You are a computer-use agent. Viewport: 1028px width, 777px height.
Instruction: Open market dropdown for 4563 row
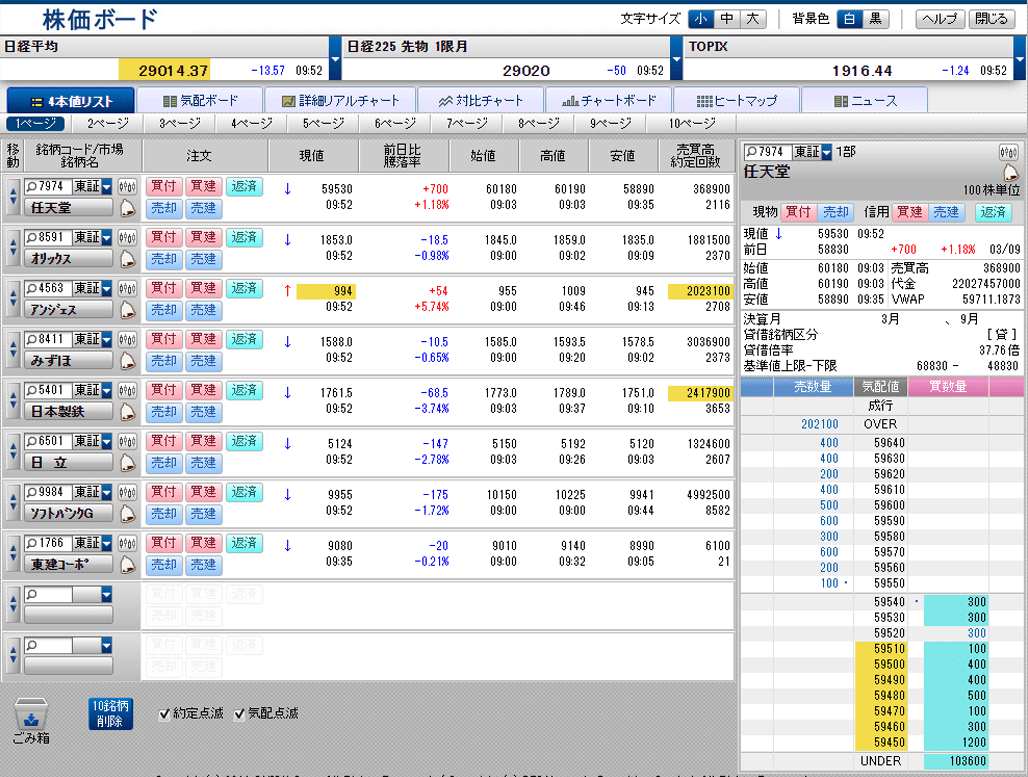[106, 289]
